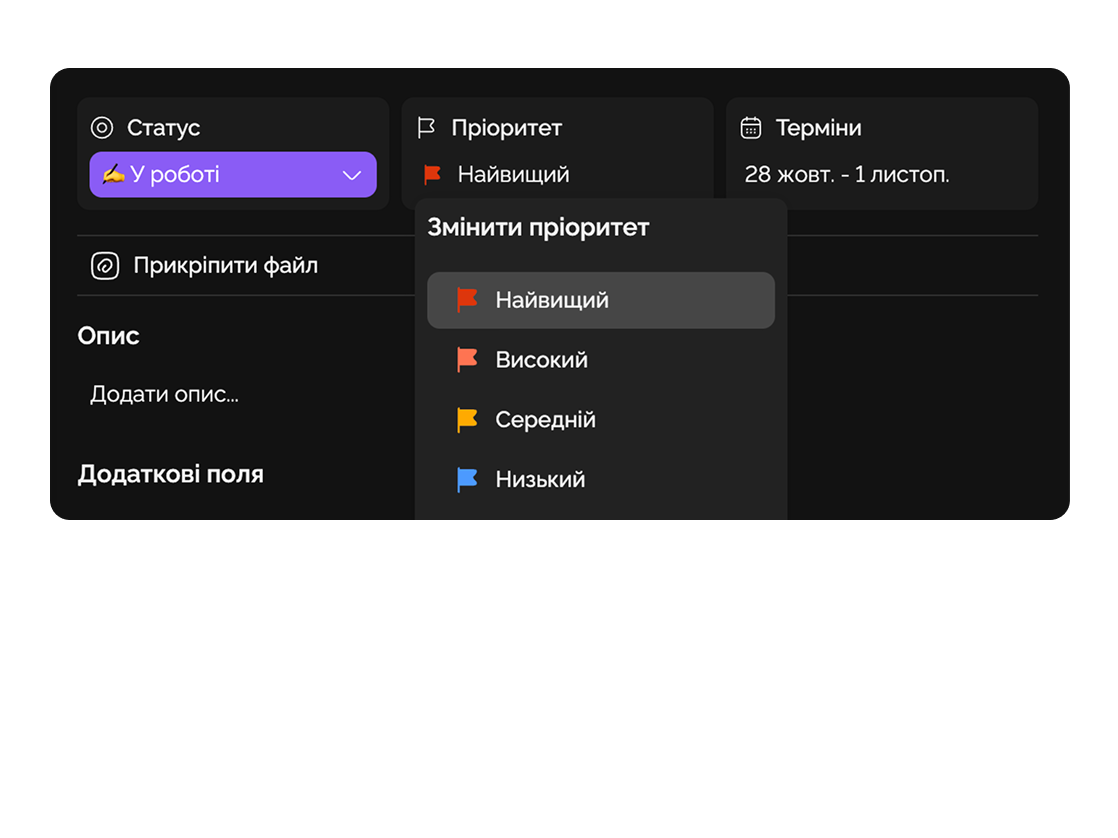Click the red flag beside current priority
The width and height of the screenshot is (1118, 838).
click(x=432, y=175)
